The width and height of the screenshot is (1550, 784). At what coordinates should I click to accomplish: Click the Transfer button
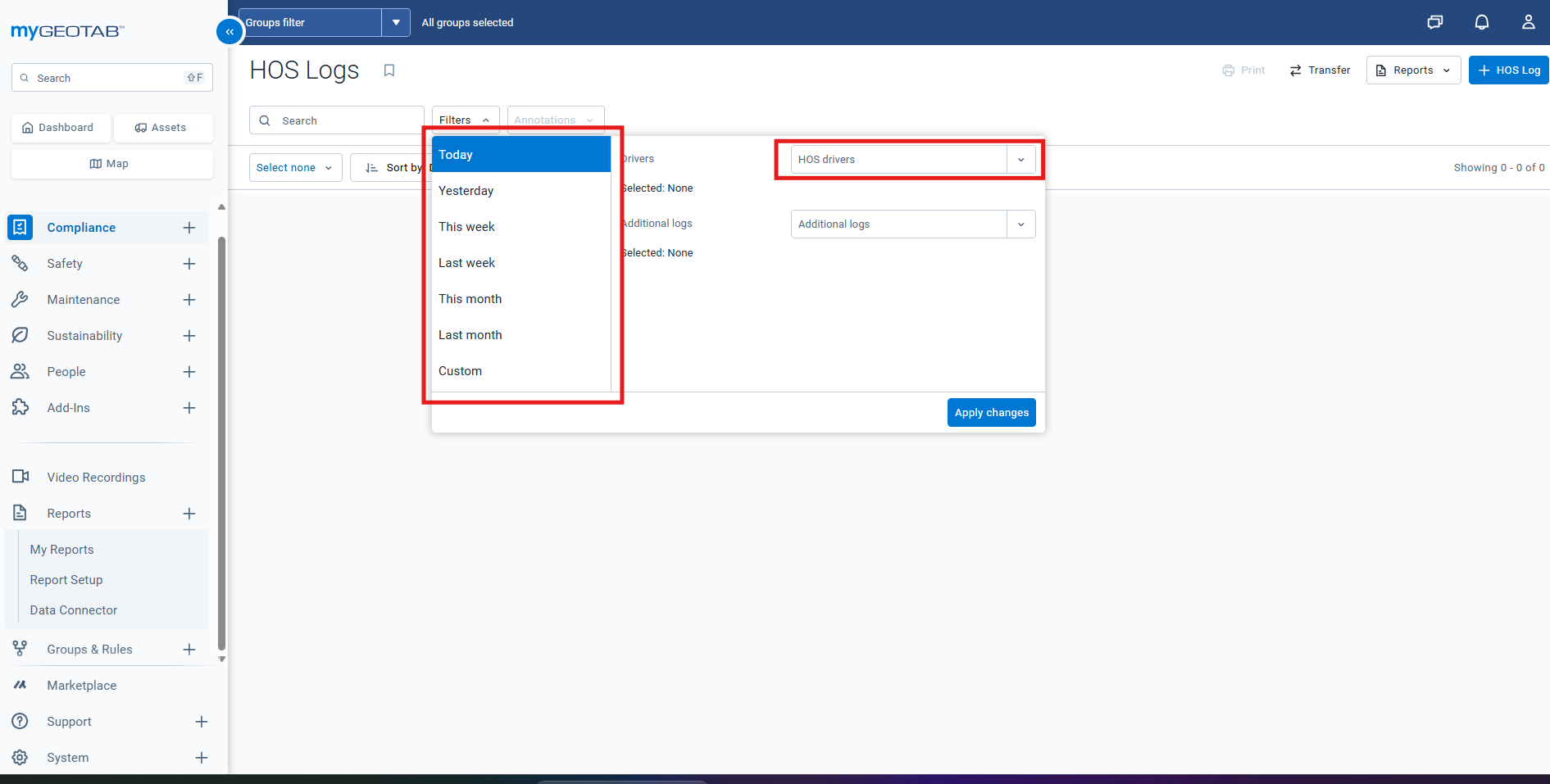1320,70
